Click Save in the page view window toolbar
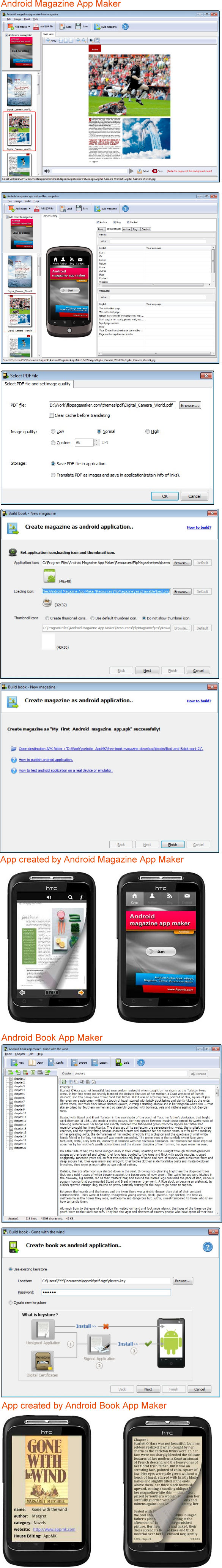This screenshot has height=1568, width=222. 82,26
